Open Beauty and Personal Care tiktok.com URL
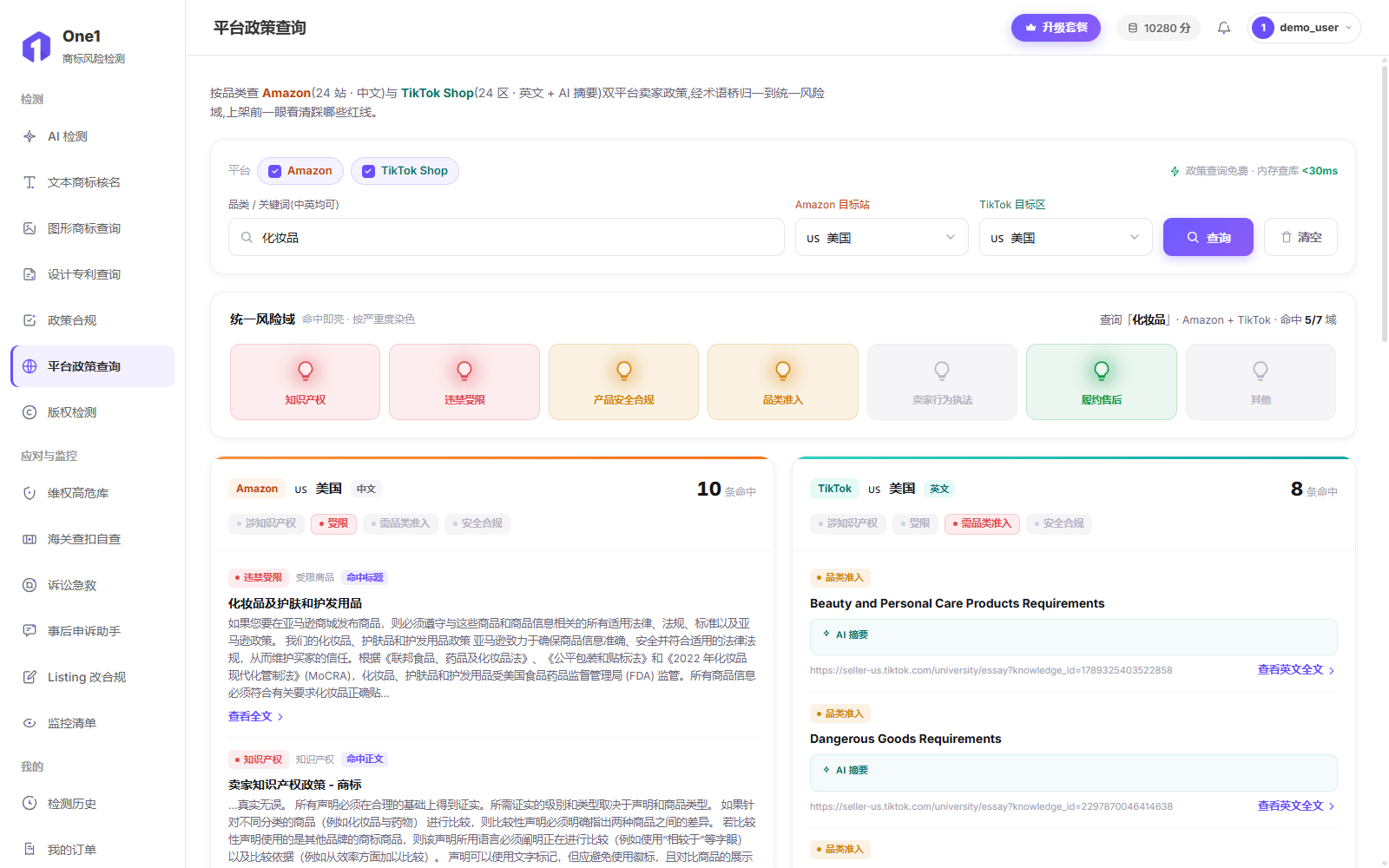Viewport: 1389px width, 868px height. [x=991, y=670]
